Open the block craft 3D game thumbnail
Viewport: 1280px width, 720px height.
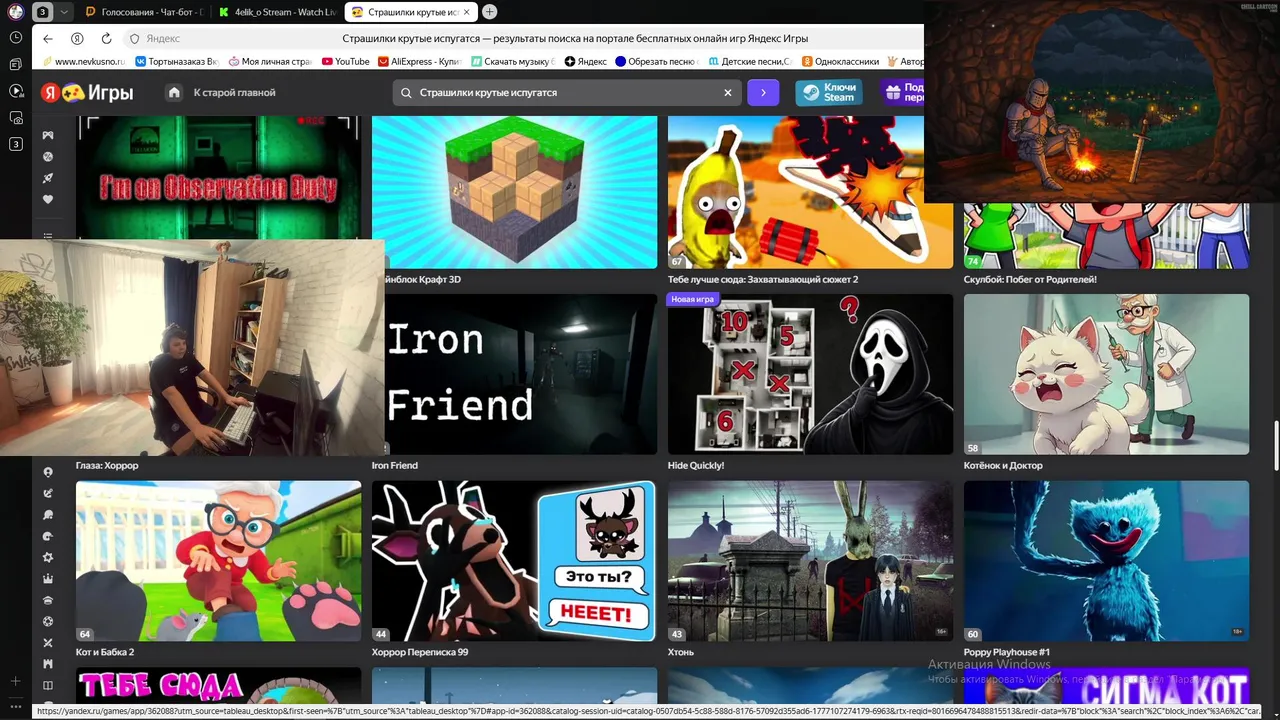(x=514, y=192)
